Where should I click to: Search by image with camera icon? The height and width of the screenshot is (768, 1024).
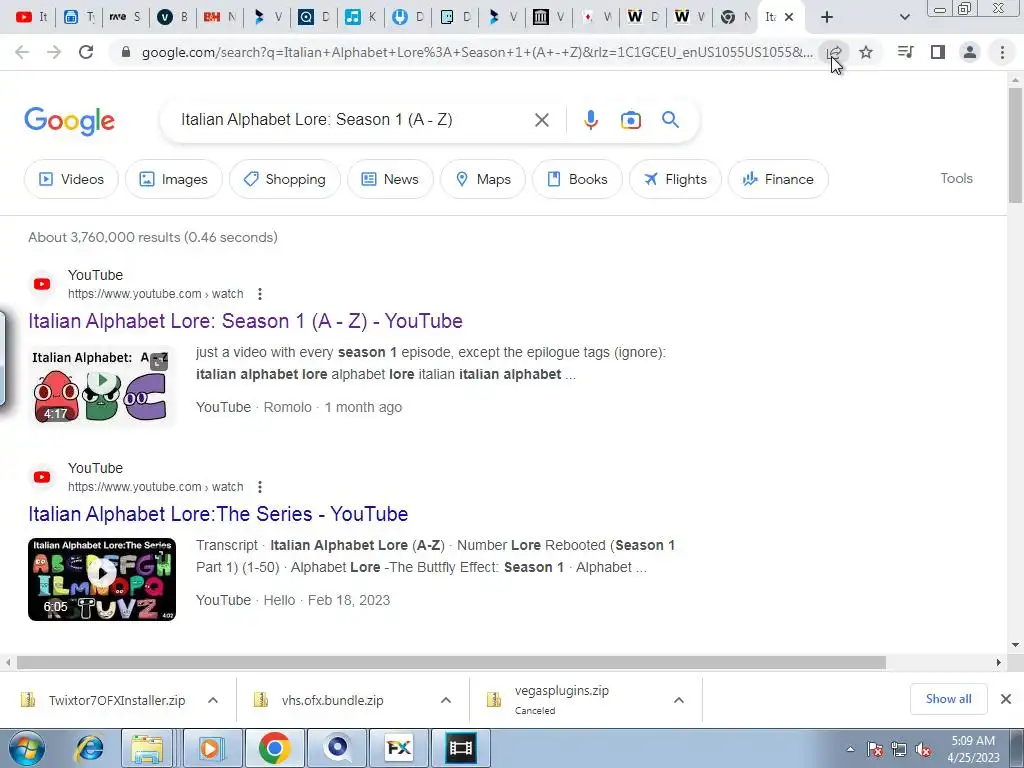630,120
